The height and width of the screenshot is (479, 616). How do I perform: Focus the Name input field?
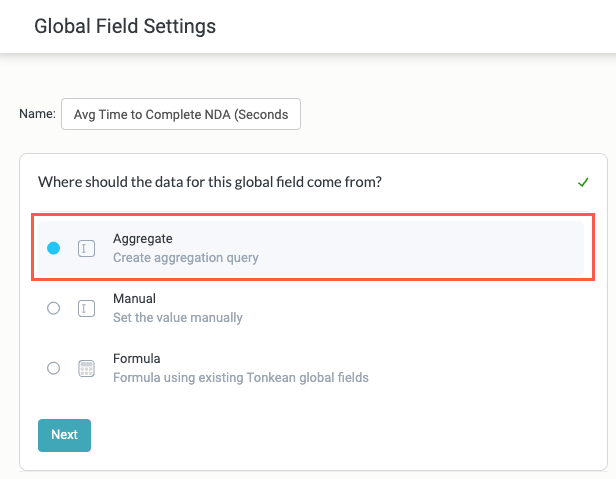pos(180,114)
